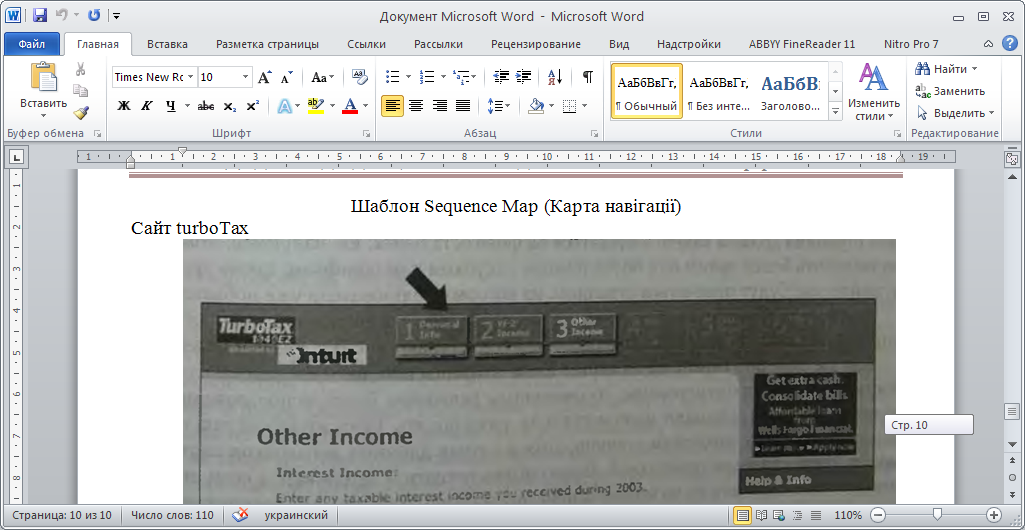This screenshot has height=530, width=1025.
Task: Switch to the ABBYY FineReader 11 tab
Action: [801, 44]
